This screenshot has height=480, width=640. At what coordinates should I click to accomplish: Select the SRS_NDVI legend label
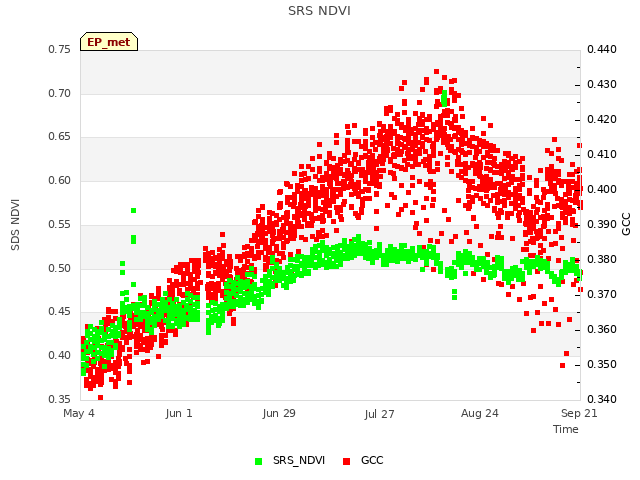(299, 460)
